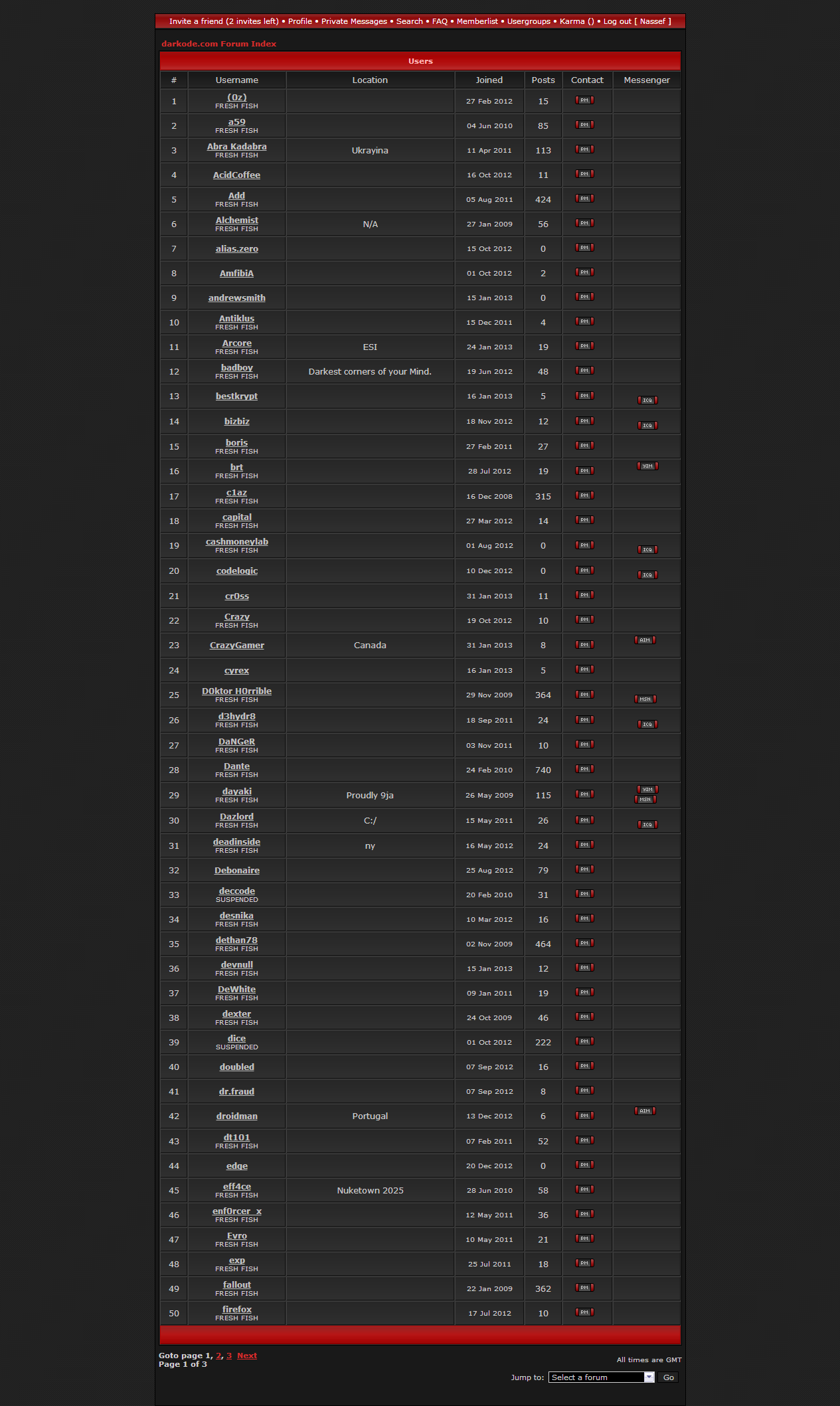Open the profile of user Dante
The image size is (840, 1406).
point(236,766)
